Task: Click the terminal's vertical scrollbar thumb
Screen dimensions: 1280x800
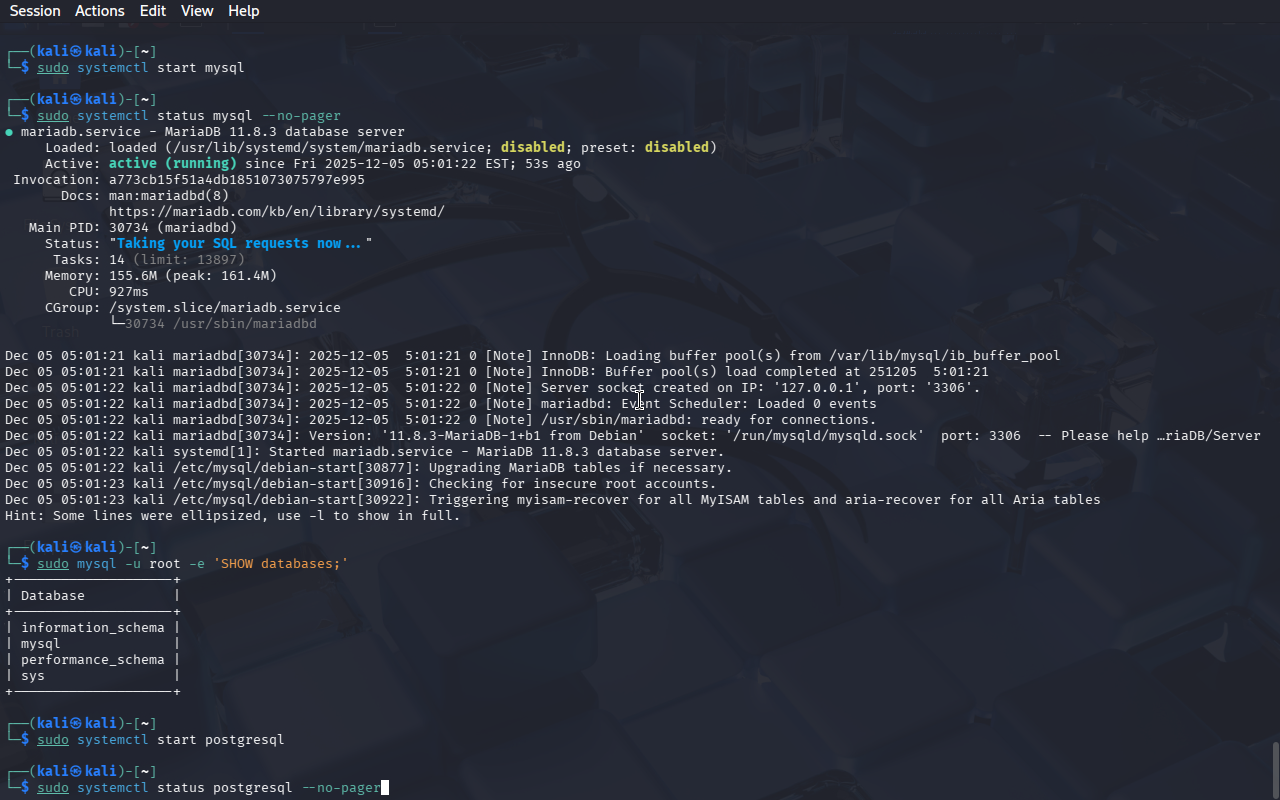Action: click(x=1275, y=769)
